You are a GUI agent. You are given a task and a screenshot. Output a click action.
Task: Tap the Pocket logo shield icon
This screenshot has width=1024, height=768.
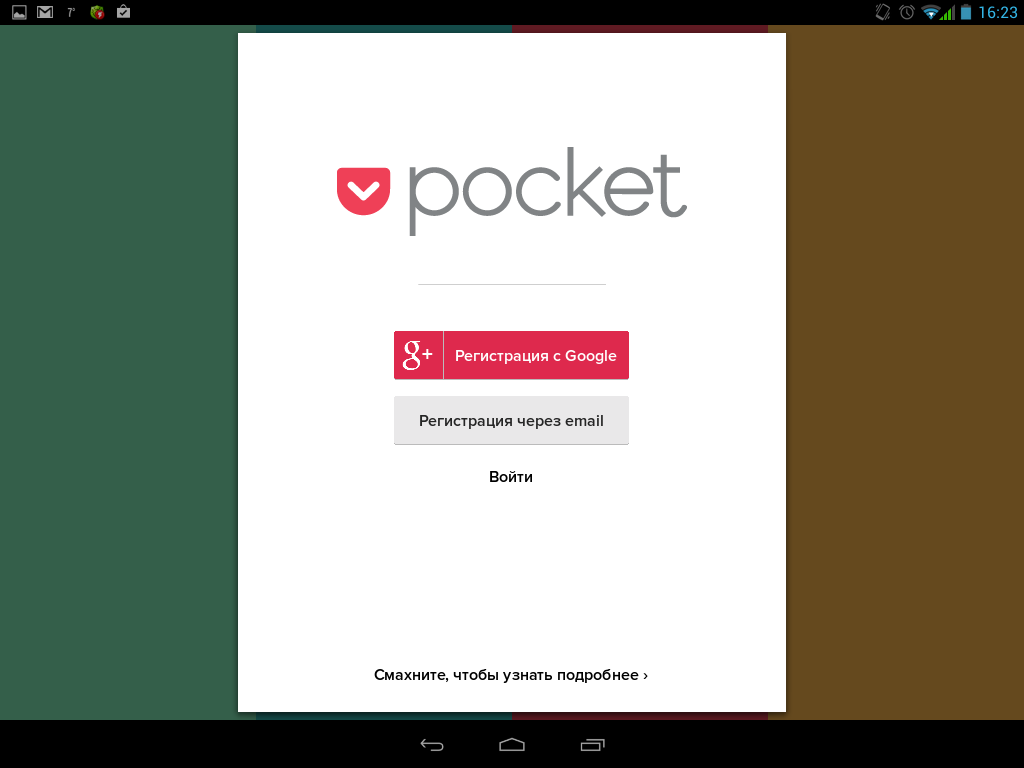[363, 191]
